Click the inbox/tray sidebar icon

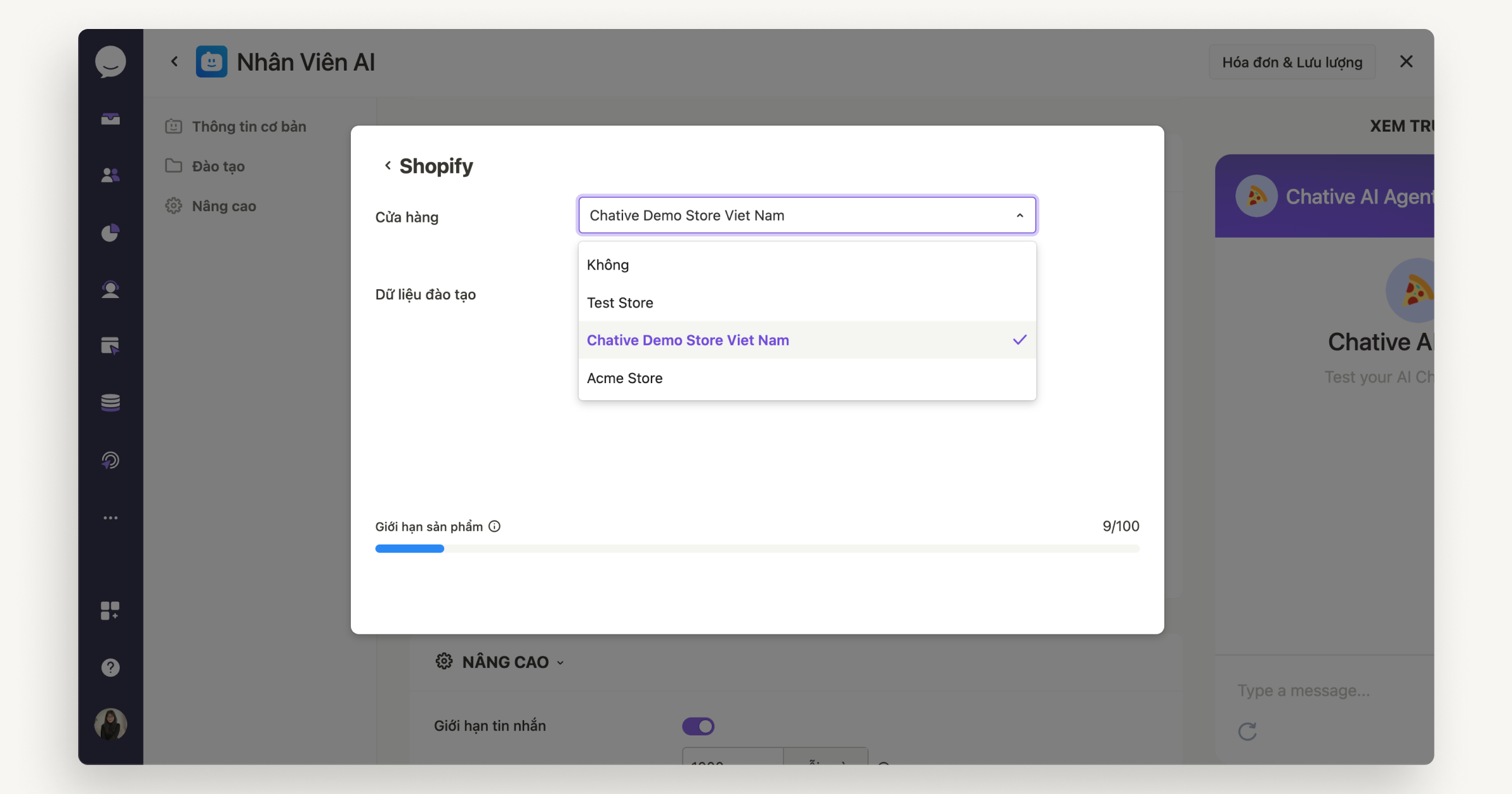(x=110, y=120)
